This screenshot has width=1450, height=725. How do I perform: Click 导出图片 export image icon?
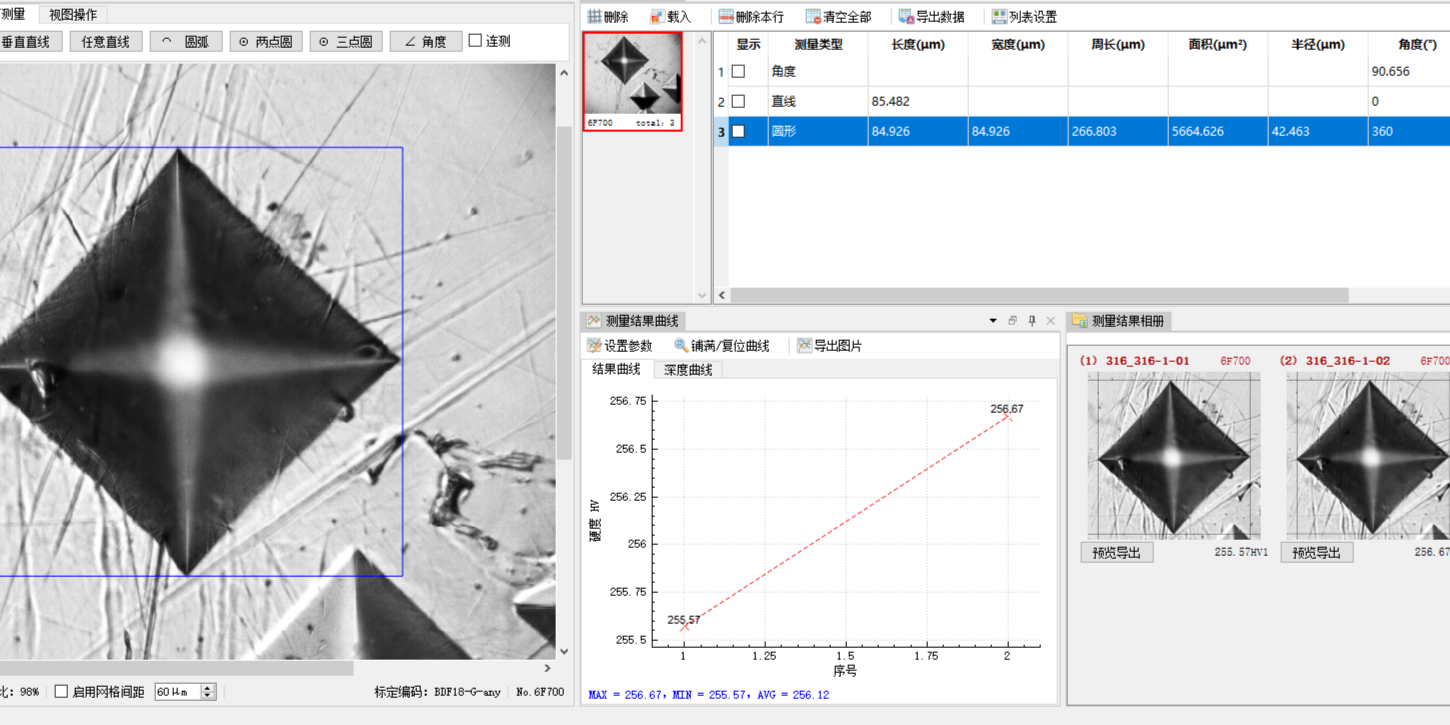tap(804, 346)
